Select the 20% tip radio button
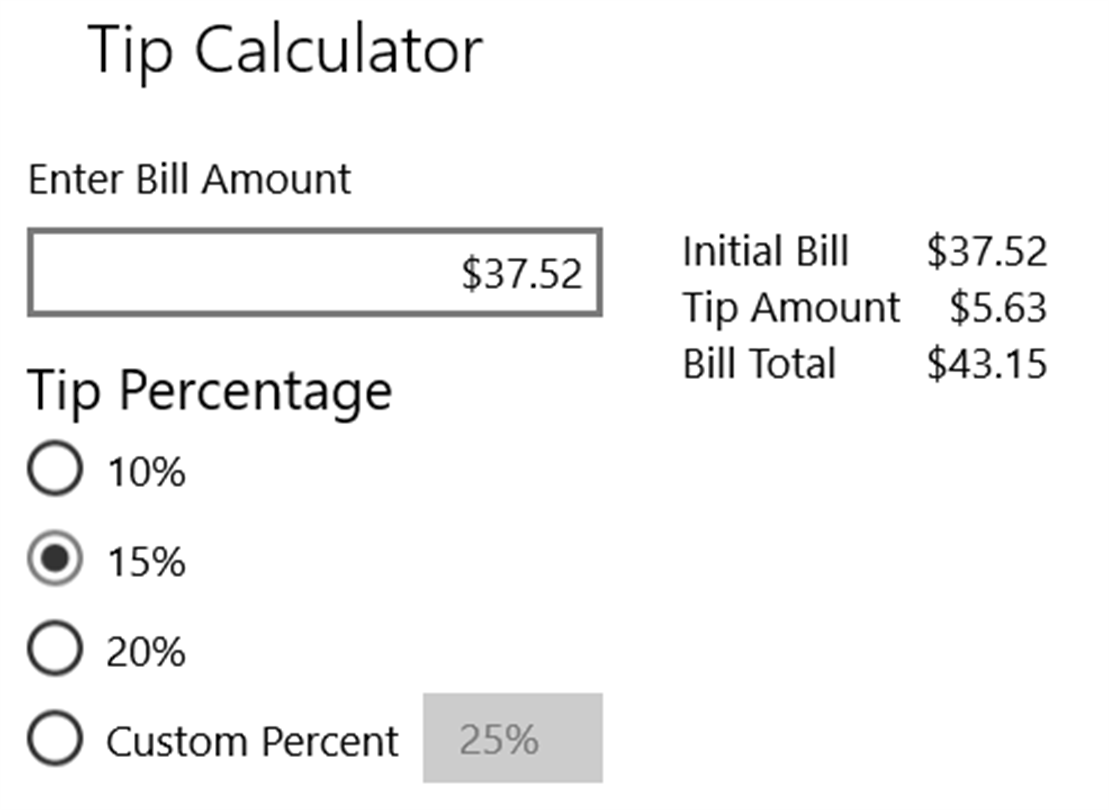Viewport: 1109px width, 810px height. [54, 651]
